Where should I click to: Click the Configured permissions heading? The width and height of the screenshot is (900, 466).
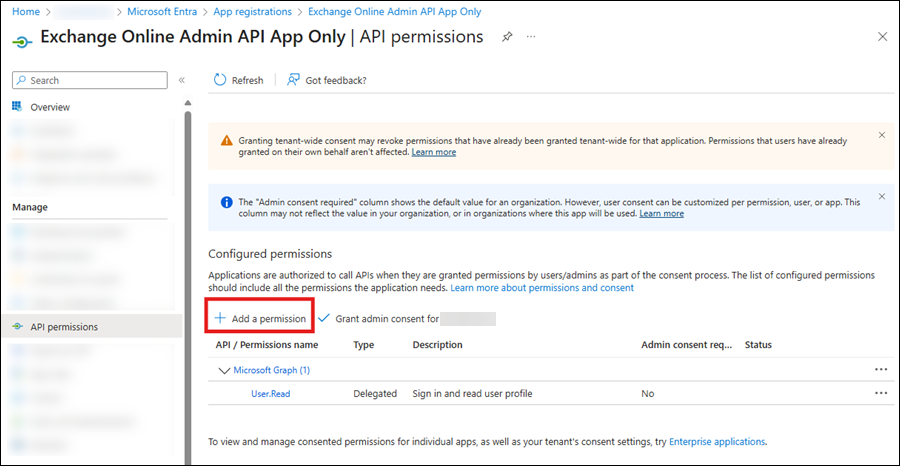tap(270, 254)
